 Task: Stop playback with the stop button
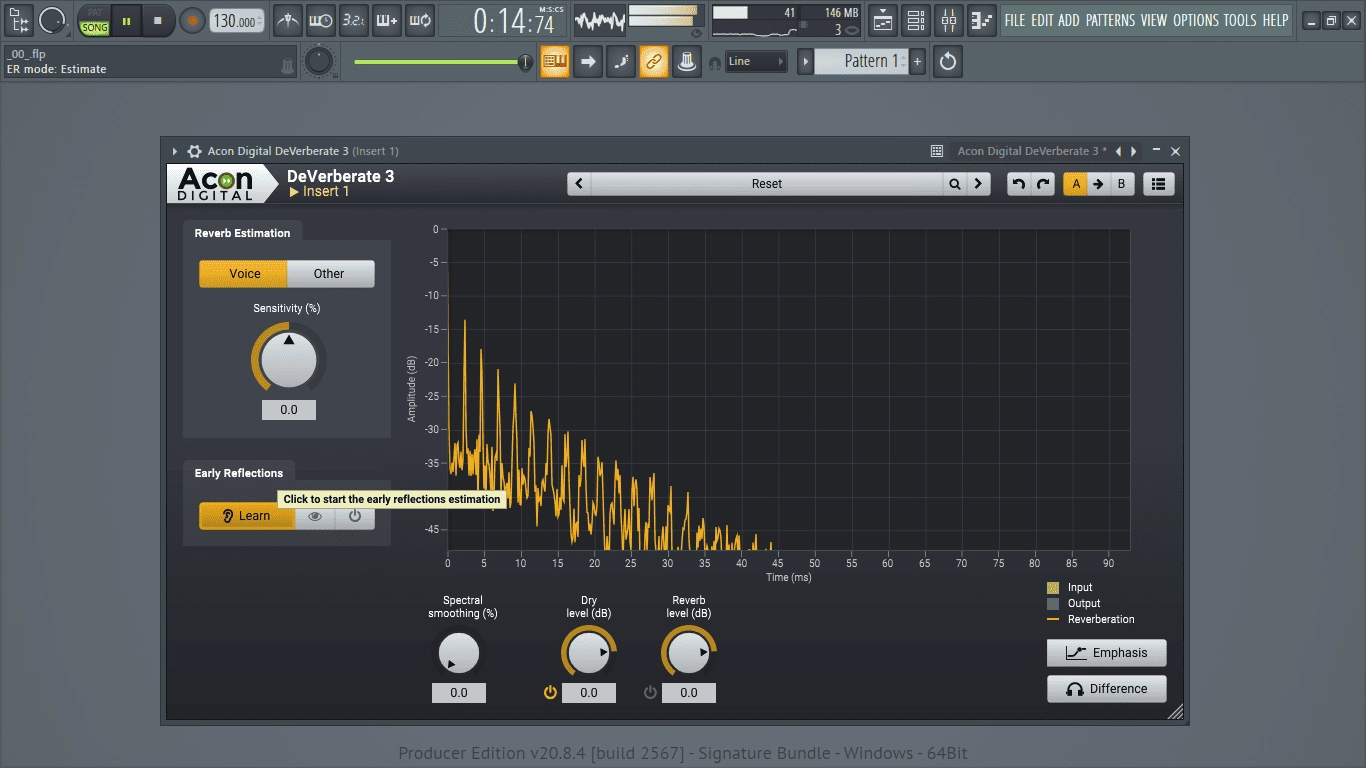157,20
